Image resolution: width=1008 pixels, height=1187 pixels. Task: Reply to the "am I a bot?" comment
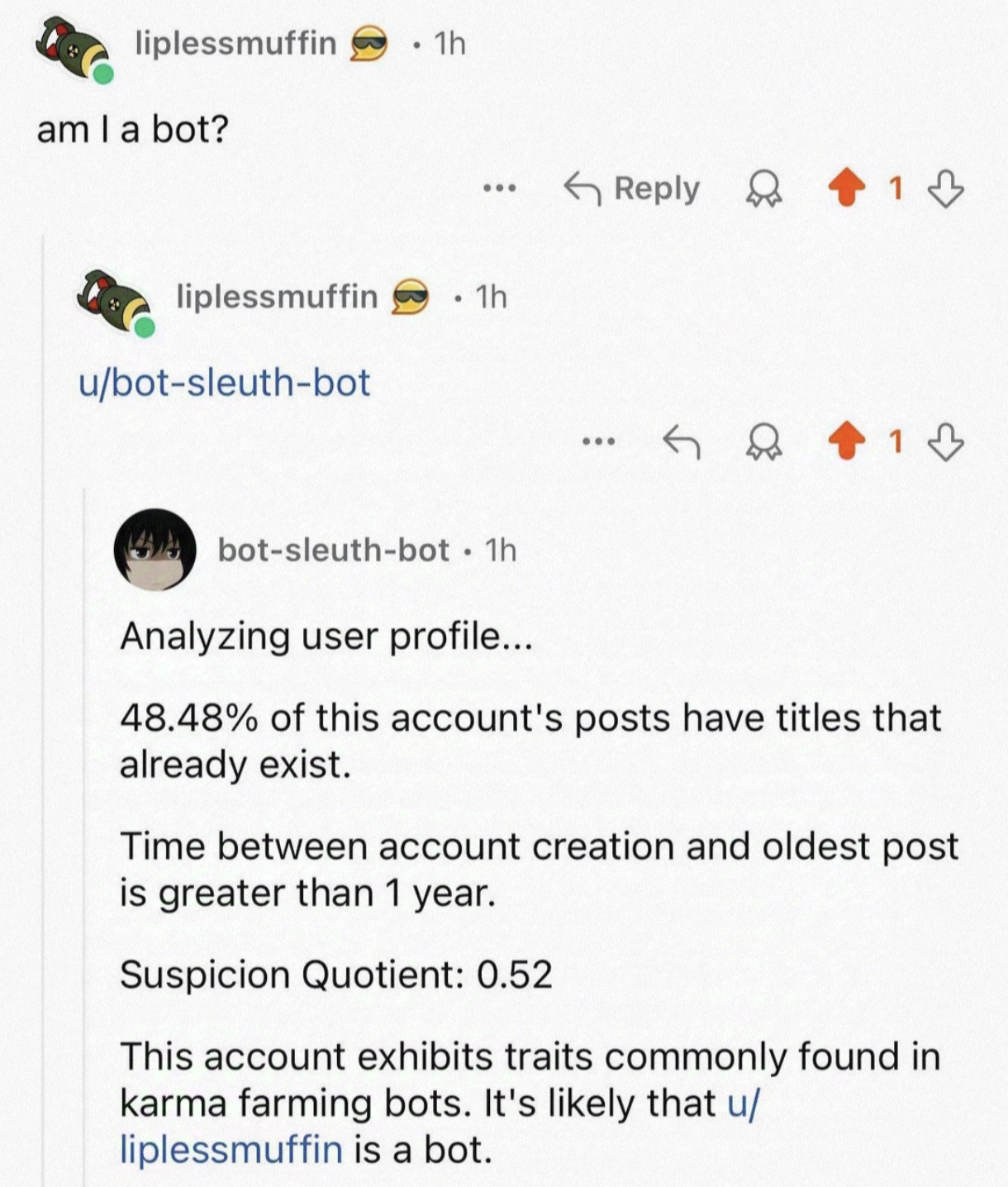point(632,188)
